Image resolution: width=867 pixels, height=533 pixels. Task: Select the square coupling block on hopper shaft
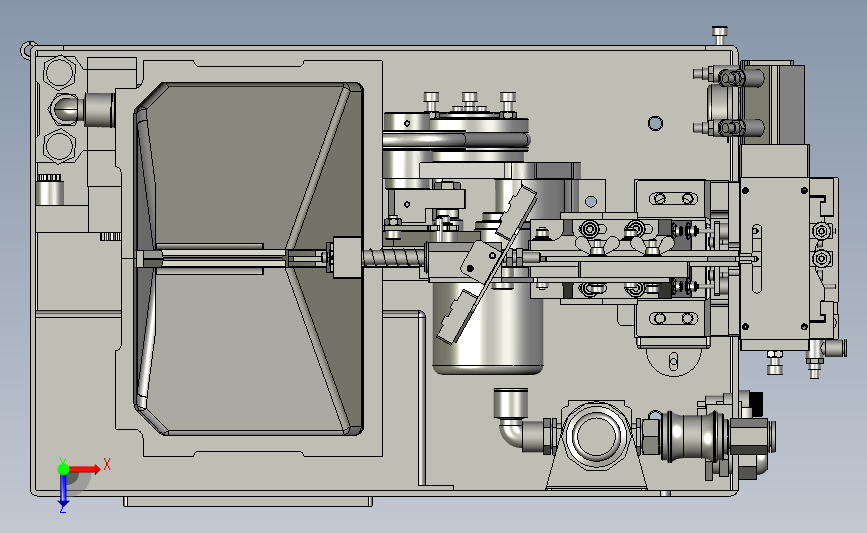pyautogui.click(x=348, y=258)
